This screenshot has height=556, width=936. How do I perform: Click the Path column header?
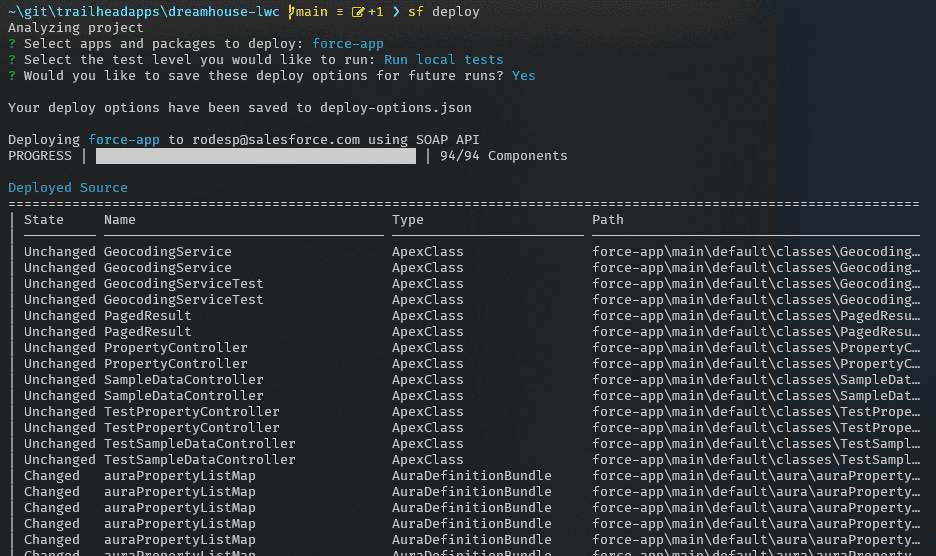click(608, 220)
